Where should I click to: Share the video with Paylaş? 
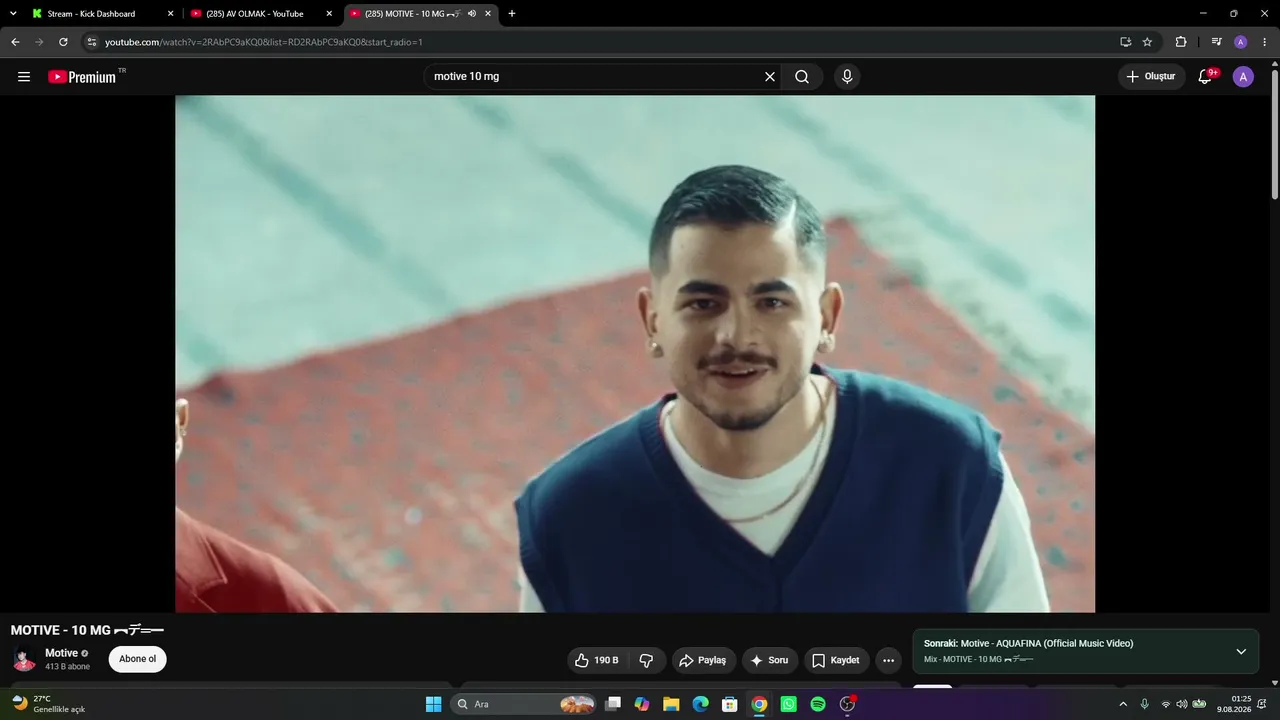point(704,660)
